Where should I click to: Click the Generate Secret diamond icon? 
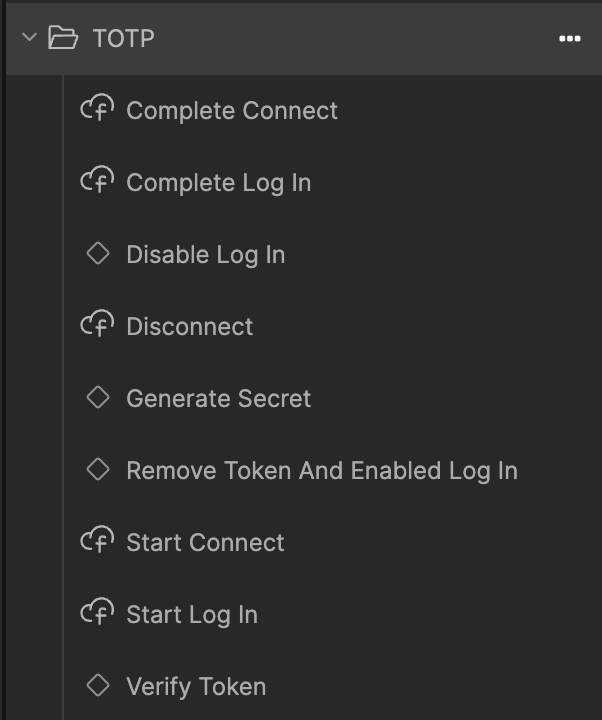[x=98, y=398]
